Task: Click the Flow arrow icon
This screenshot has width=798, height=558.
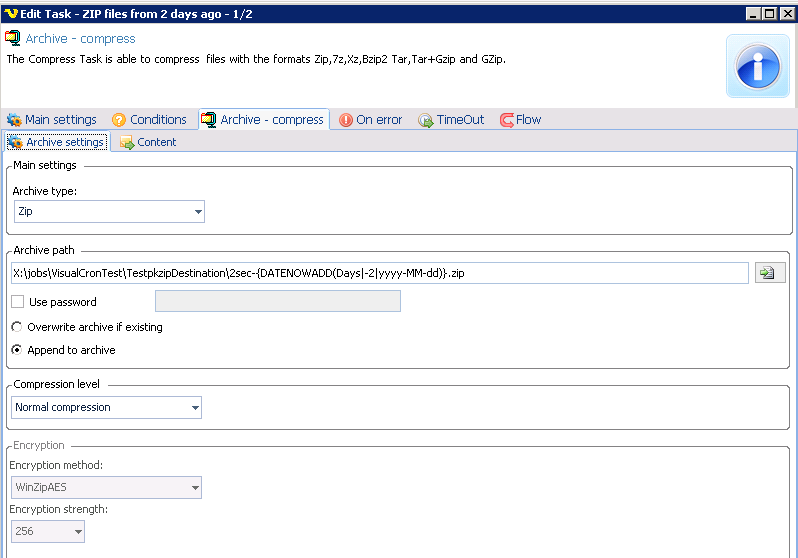Action: 506,120
